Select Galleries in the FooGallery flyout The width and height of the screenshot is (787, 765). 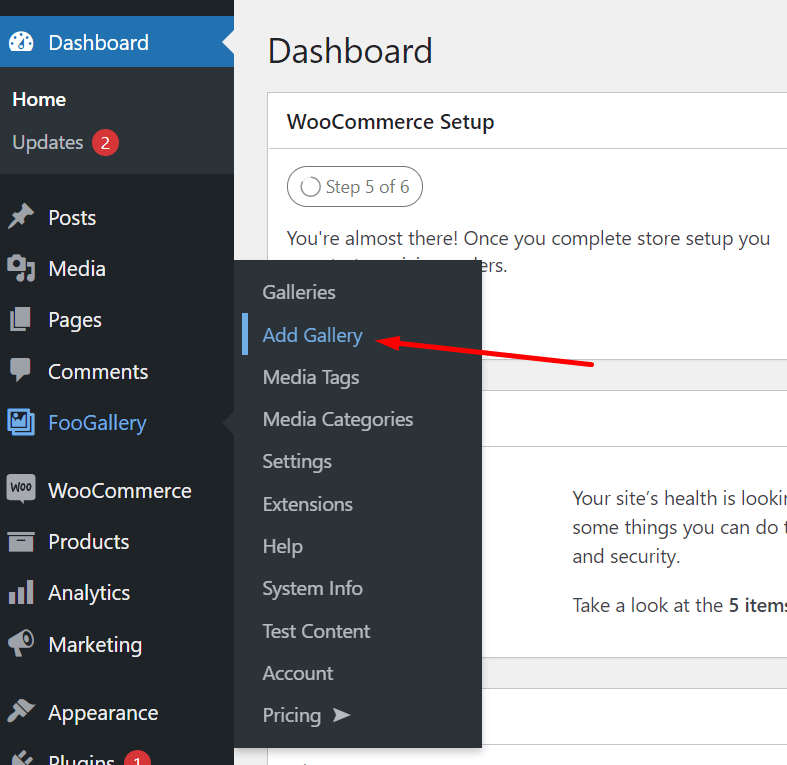tap(299, 292)
